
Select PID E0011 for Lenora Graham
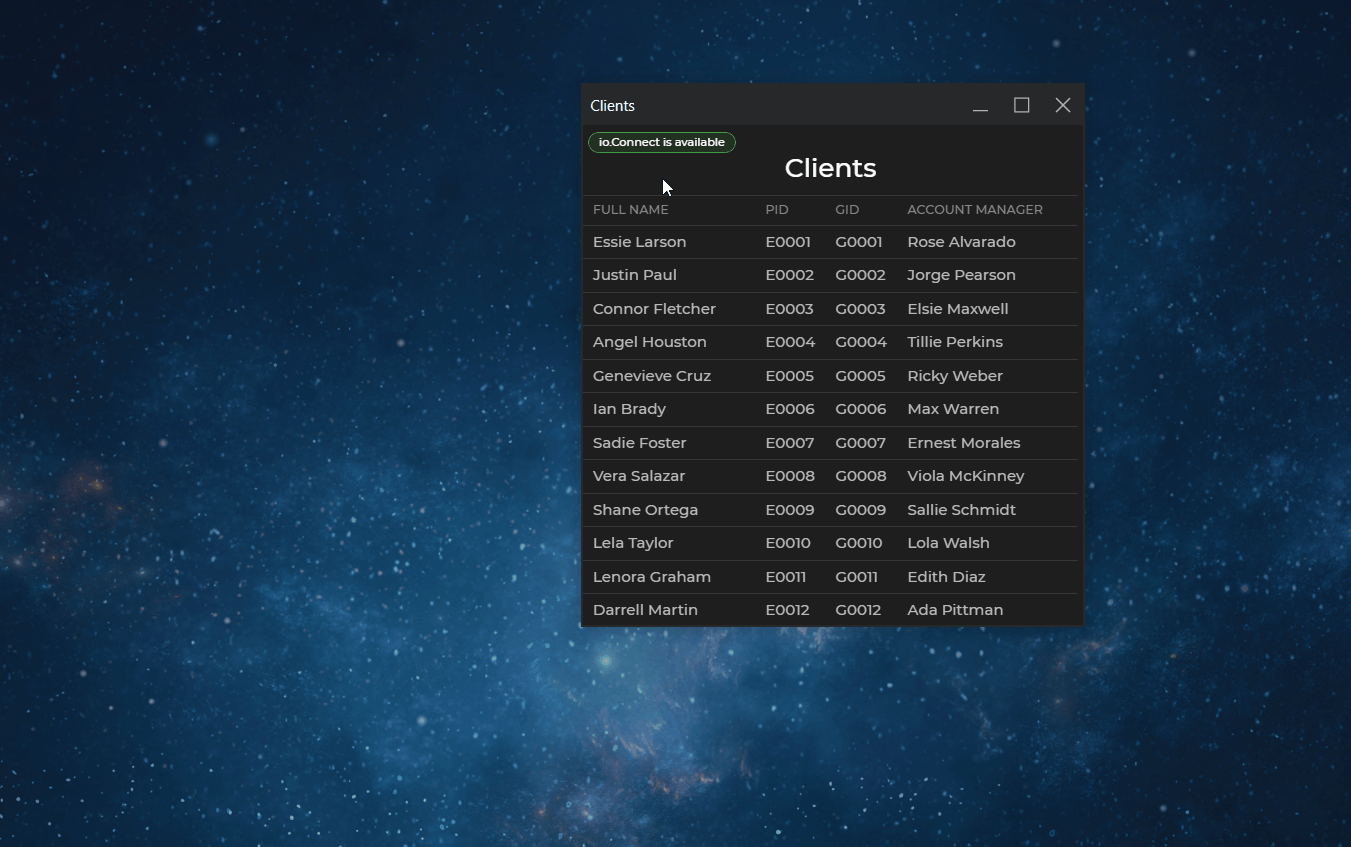click(788, 577)
